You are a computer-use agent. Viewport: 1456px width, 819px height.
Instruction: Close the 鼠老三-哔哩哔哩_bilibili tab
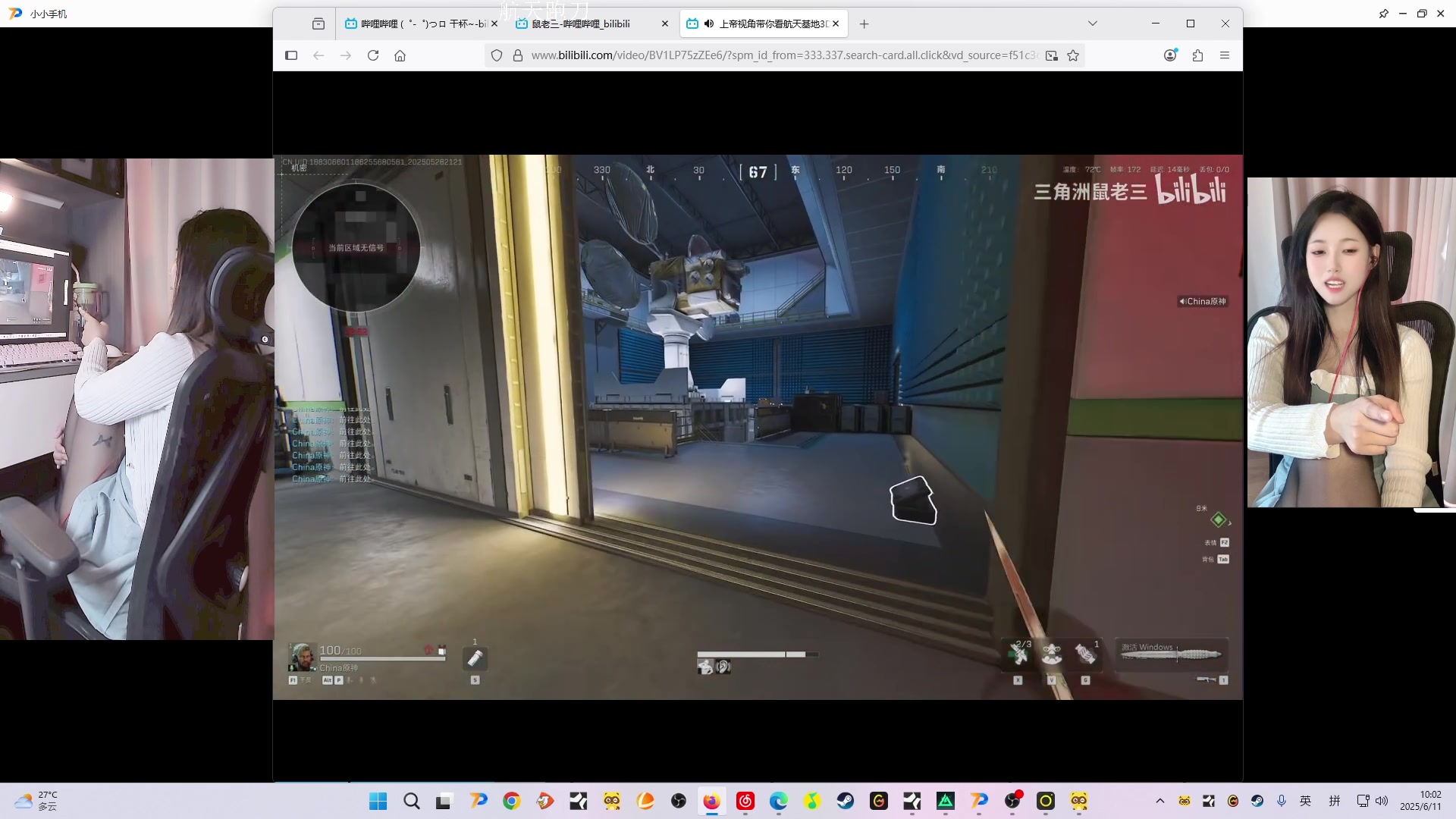(x=665, y=24)
